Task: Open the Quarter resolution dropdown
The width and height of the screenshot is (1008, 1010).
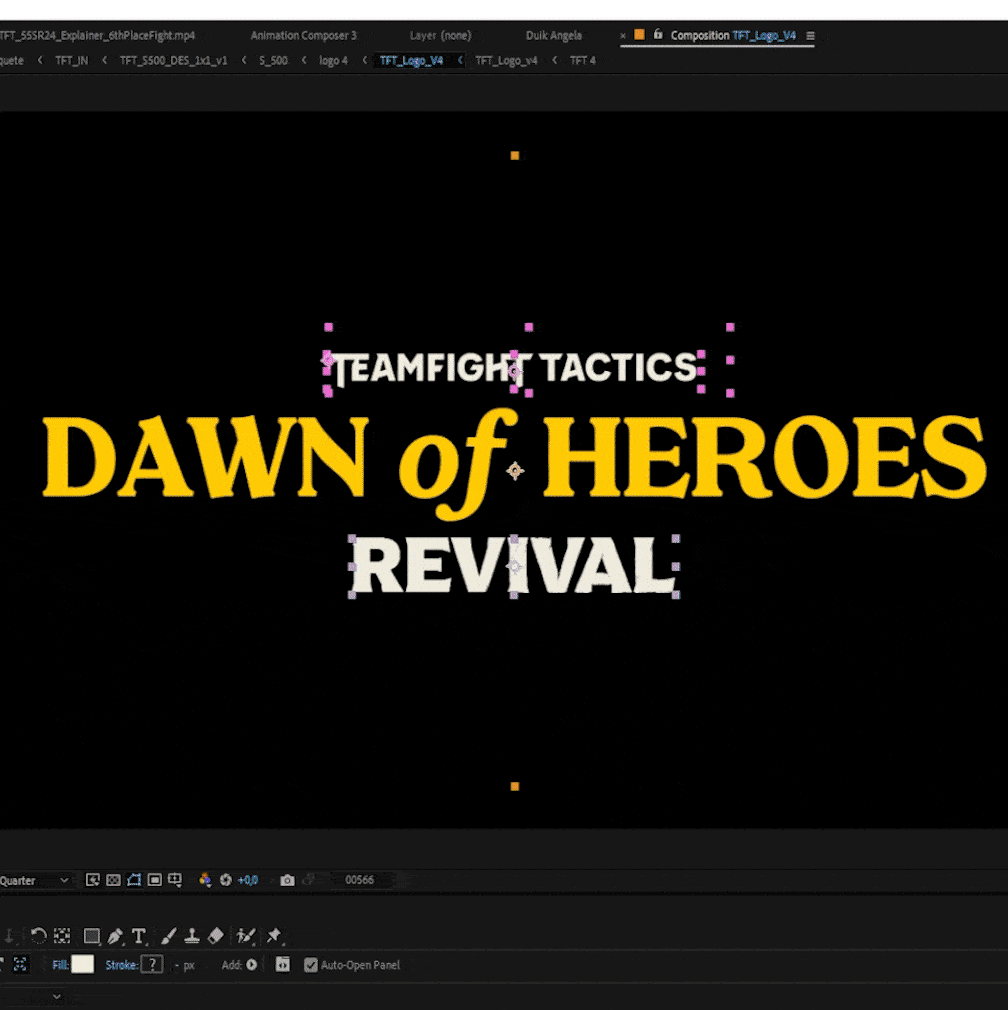Action: point(34,881)
